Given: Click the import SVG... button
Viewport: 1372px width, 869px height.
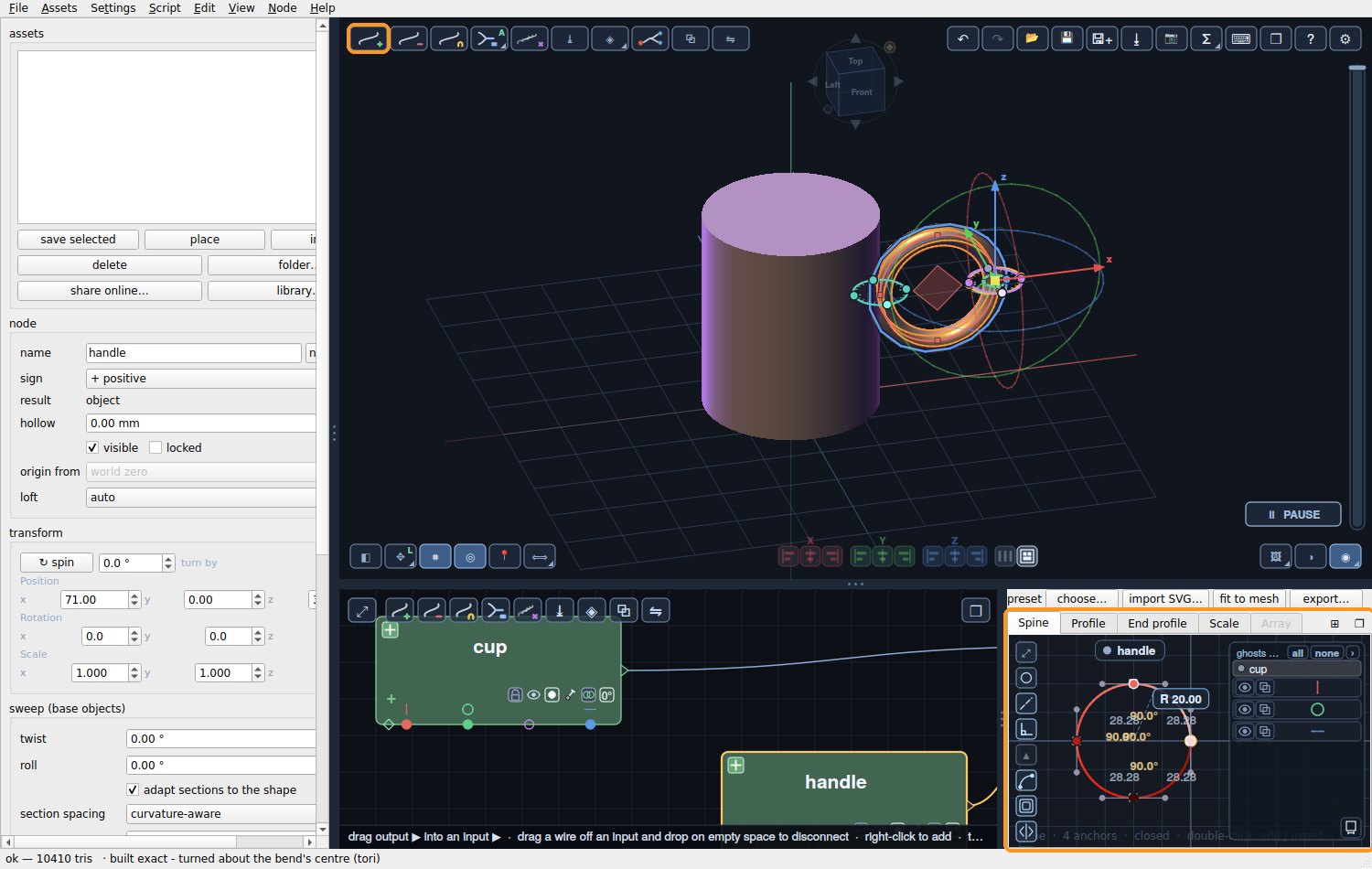Looking at the screenshot, I should (x=1165, y=598).
